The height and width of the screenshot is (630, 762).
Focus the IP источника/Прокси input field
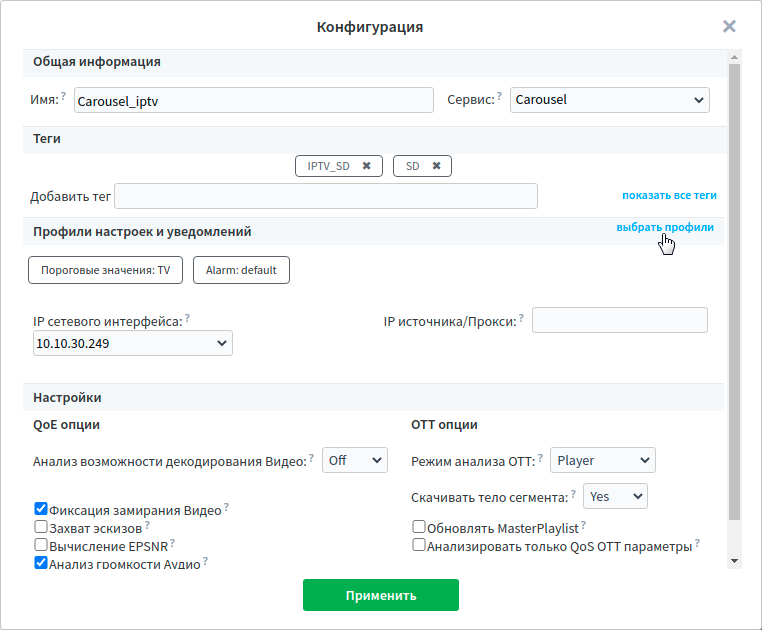pyautogui.click(x=620, y=320)
